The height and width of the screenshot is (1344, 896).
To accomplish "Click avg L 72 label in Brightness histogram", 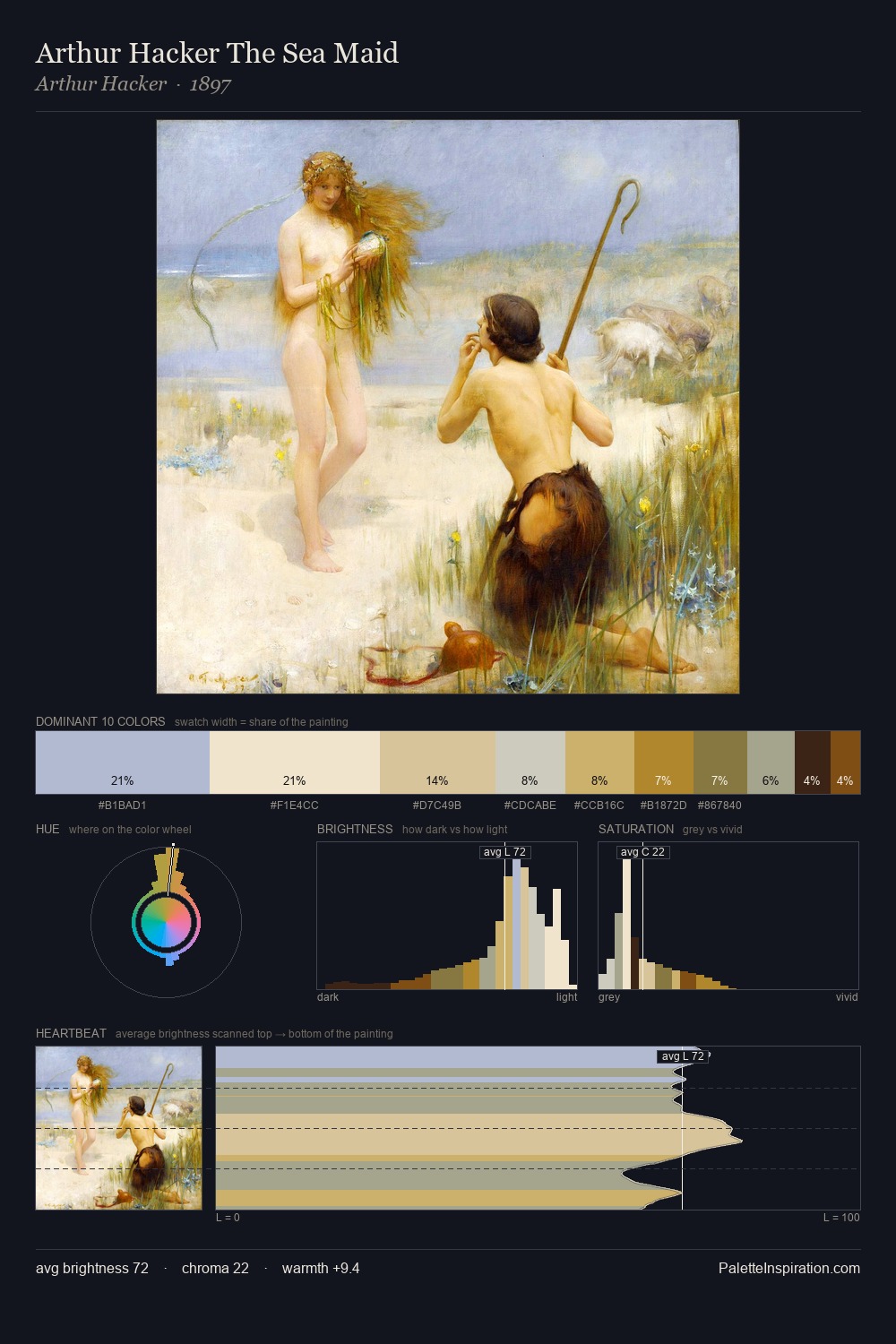I will (x=504, y=852).
